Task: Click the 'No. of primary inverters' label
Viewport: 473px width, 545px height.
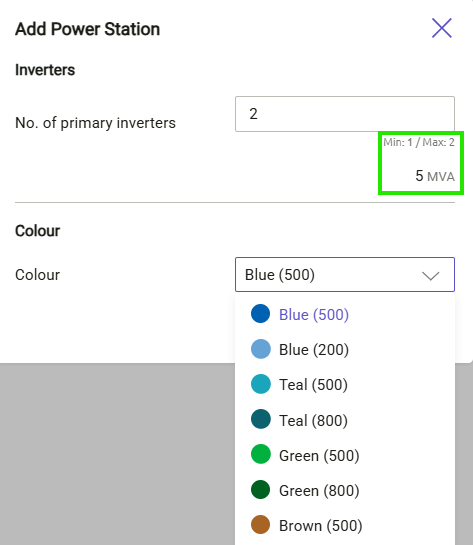Action: coord(95,123)
